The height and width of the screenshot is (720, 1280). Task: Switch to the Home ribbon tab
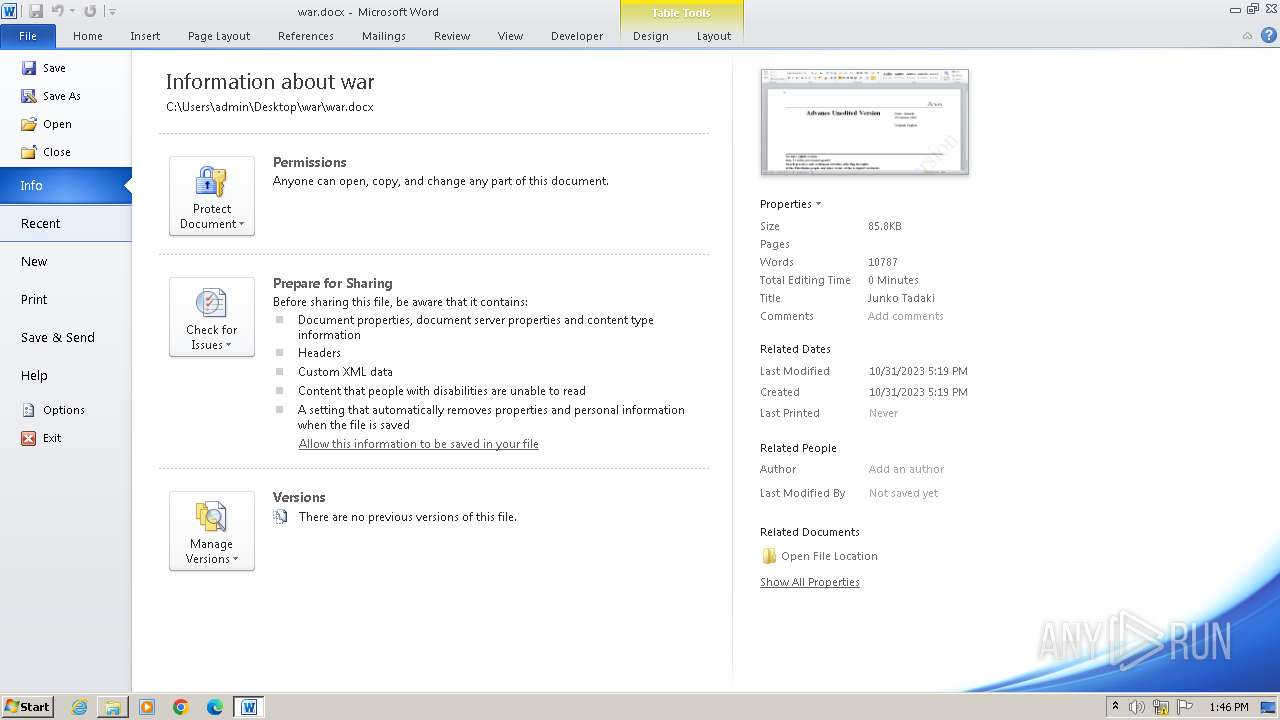(88, 36)
